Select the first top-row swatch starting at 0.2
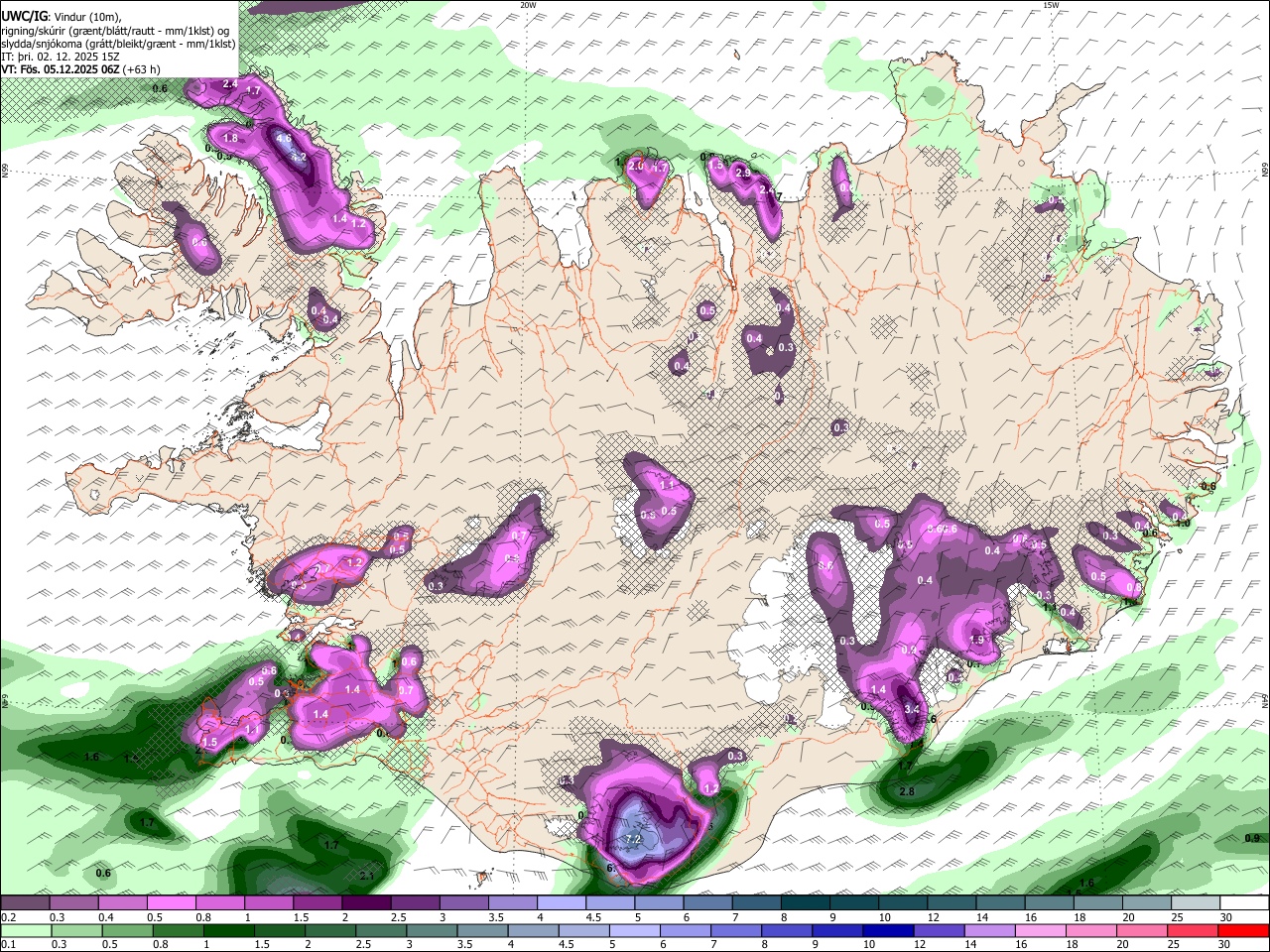The height and width of the screenshot is (952, 1270). (25, 903)
